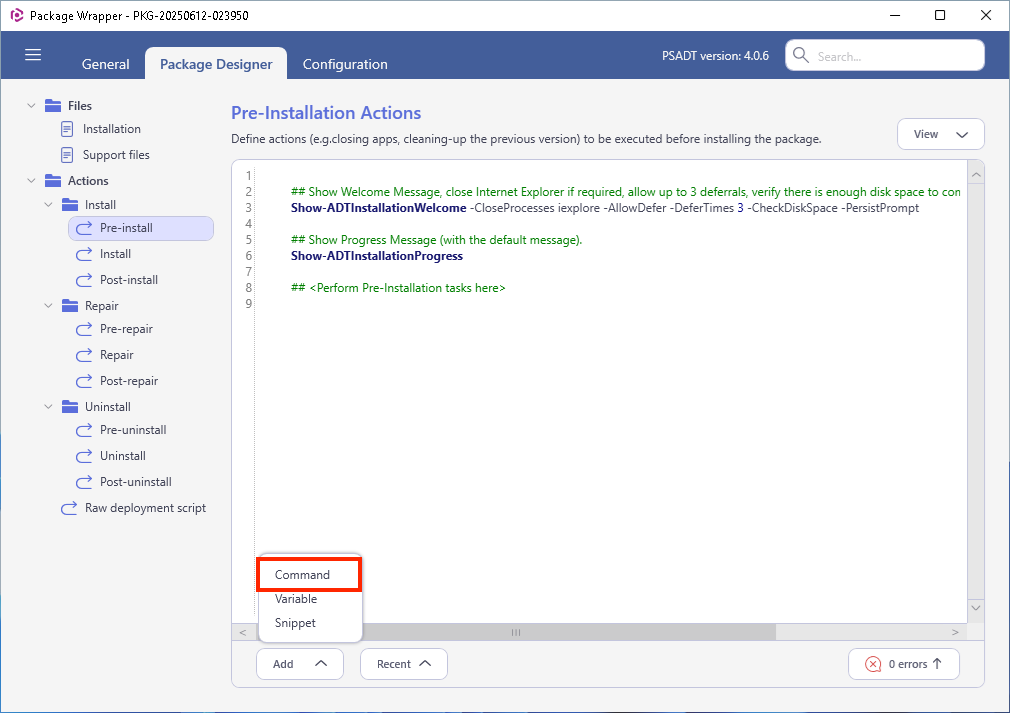Click the search magnifier icon
This screenshot has width=1010, height=713.
[801, 55]
